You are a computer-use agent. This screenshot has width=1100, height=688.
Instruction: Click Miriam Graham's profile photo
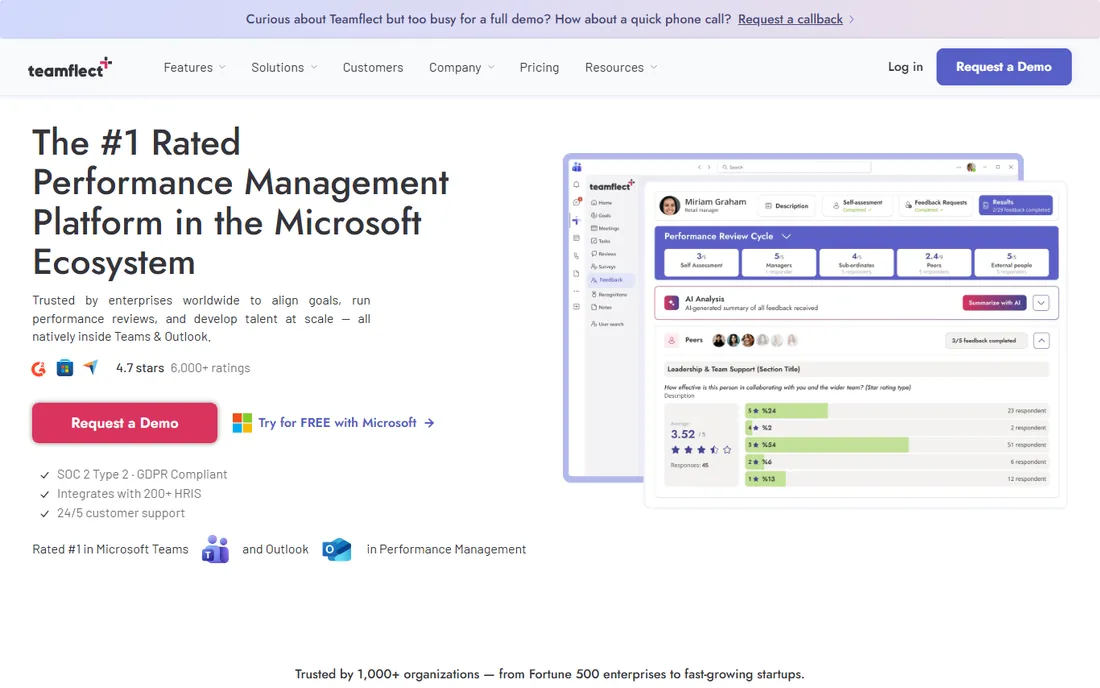(x=670, y=205)
